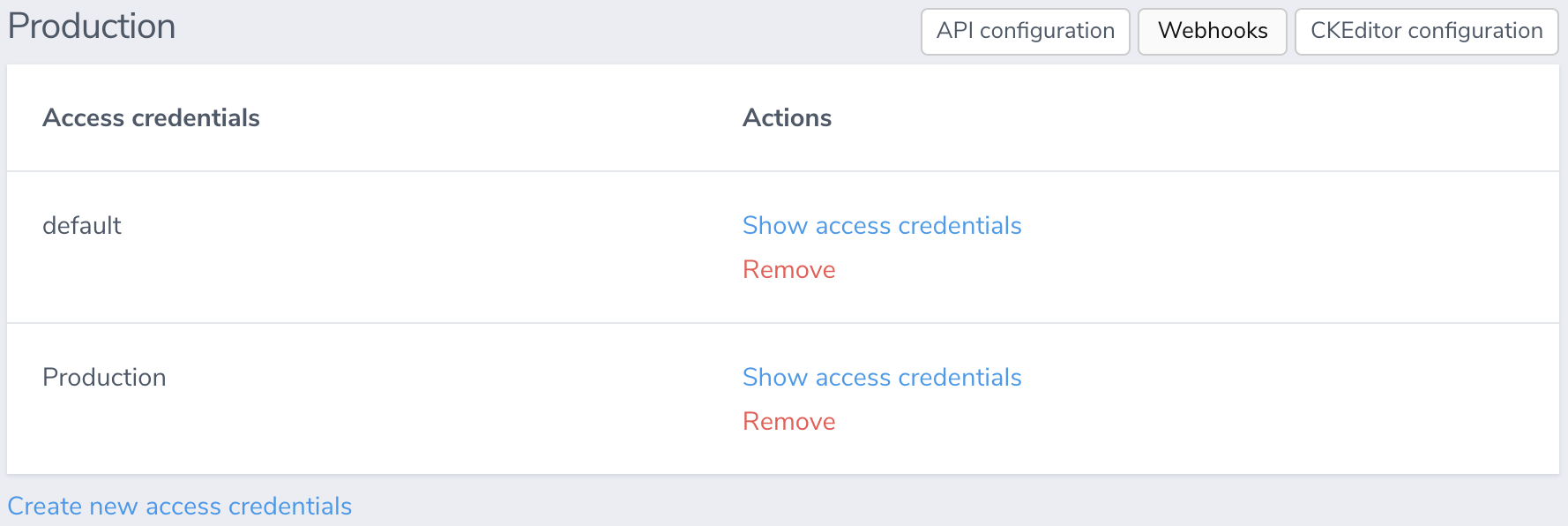
Task: Click the red Remove link in Production row
Action: click(x=789, y=422)
